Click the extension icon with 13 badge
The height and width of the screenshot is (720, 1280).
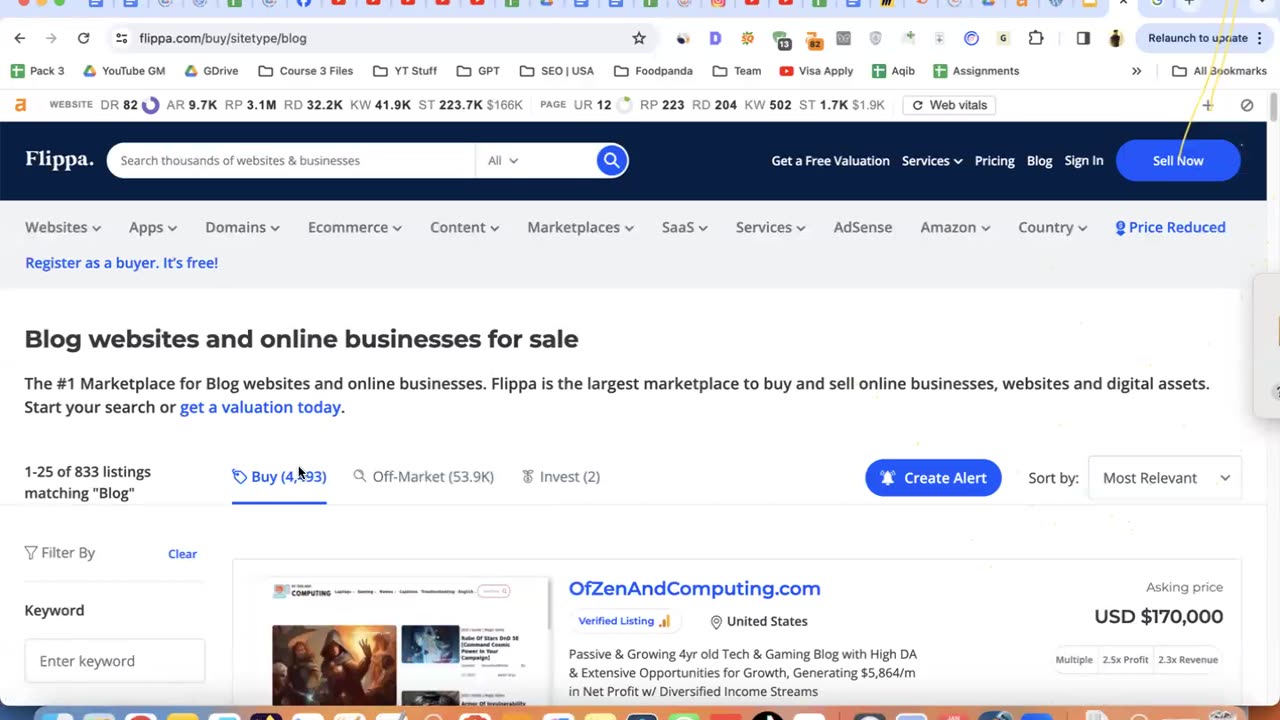tap(781, 40)
